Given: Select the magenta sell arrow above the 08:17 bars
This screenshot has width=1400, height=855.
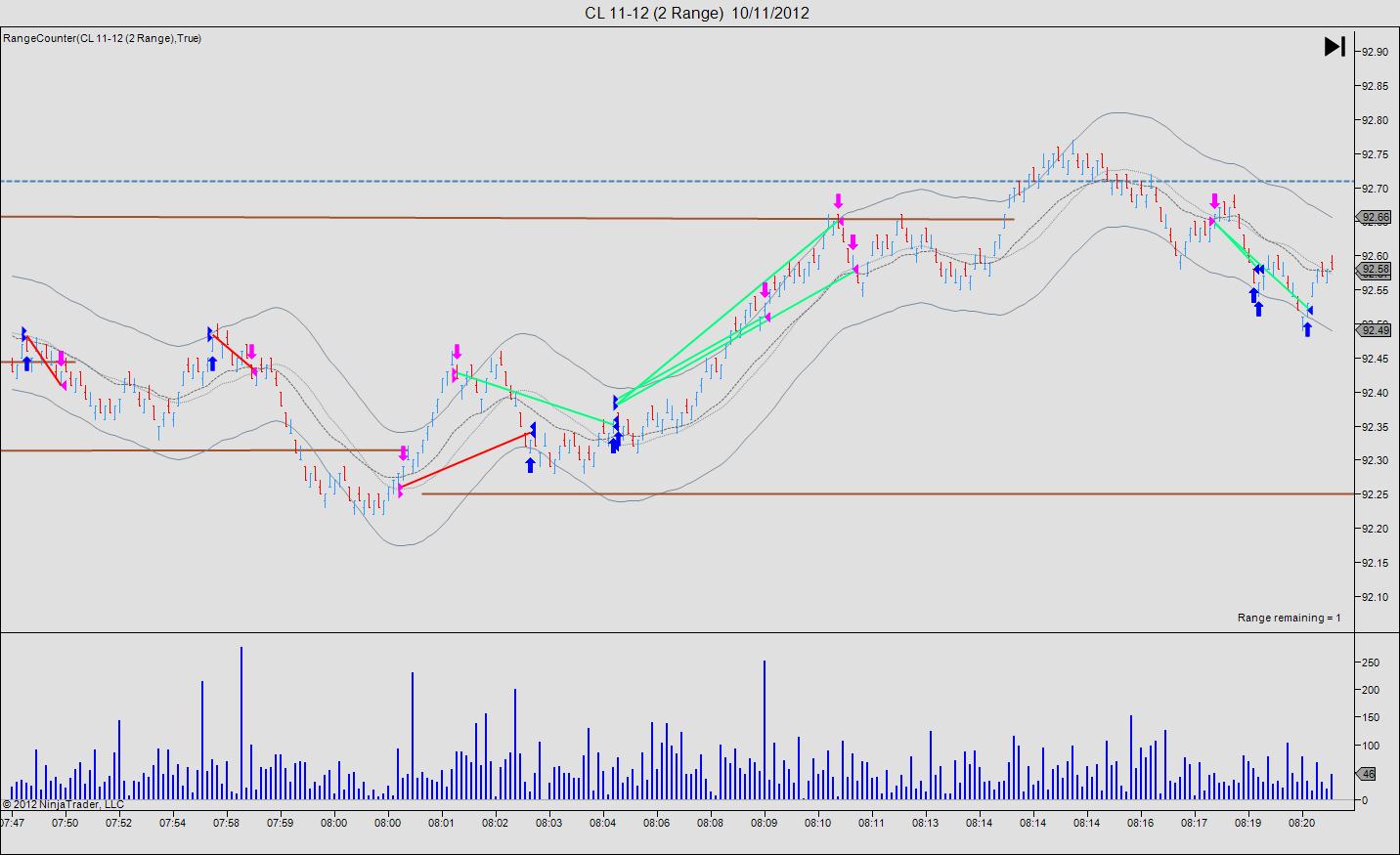Looking at the screenshot, I should (x=1214, y=200).
